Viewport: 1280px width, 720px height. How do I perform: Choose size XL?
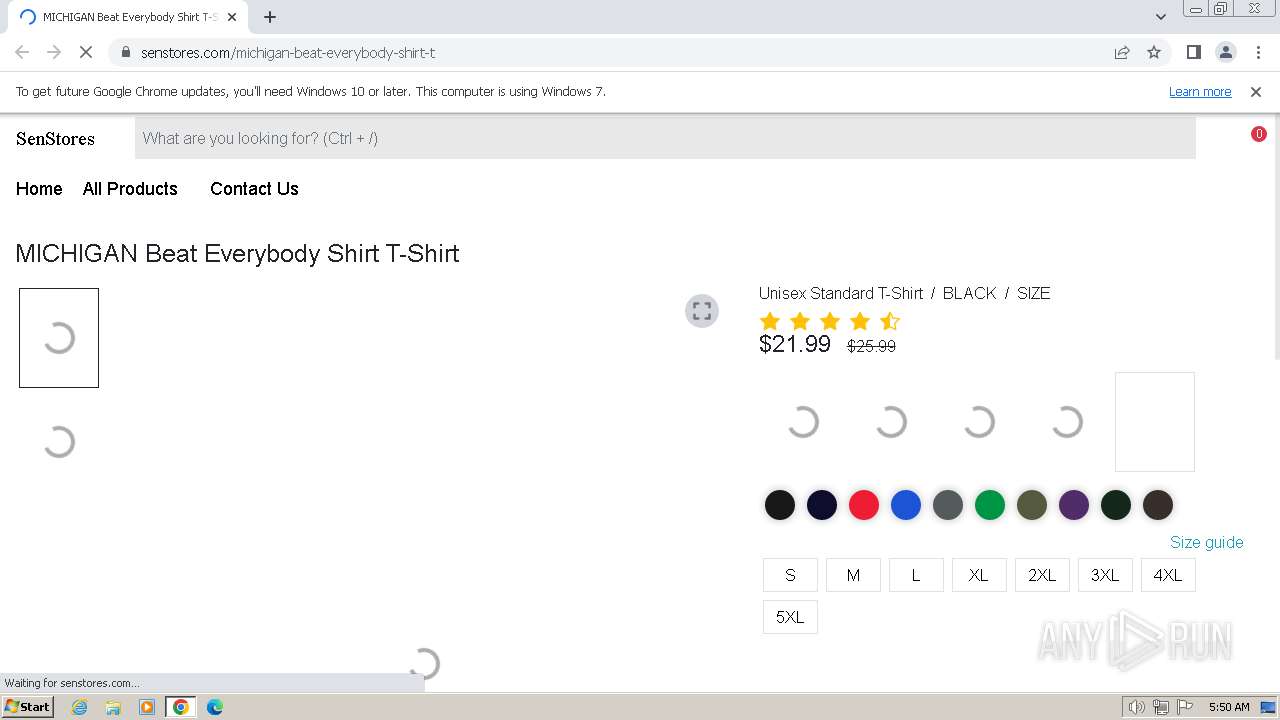point(979,575)
